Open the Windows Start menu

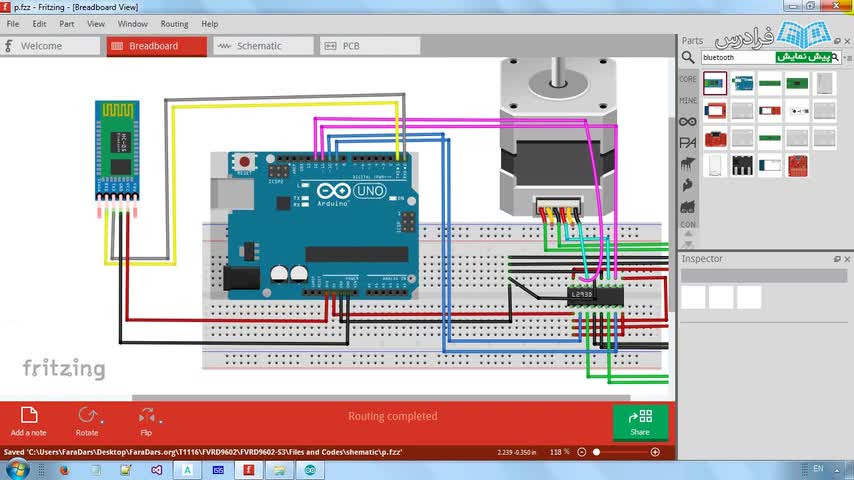(16, 470)
